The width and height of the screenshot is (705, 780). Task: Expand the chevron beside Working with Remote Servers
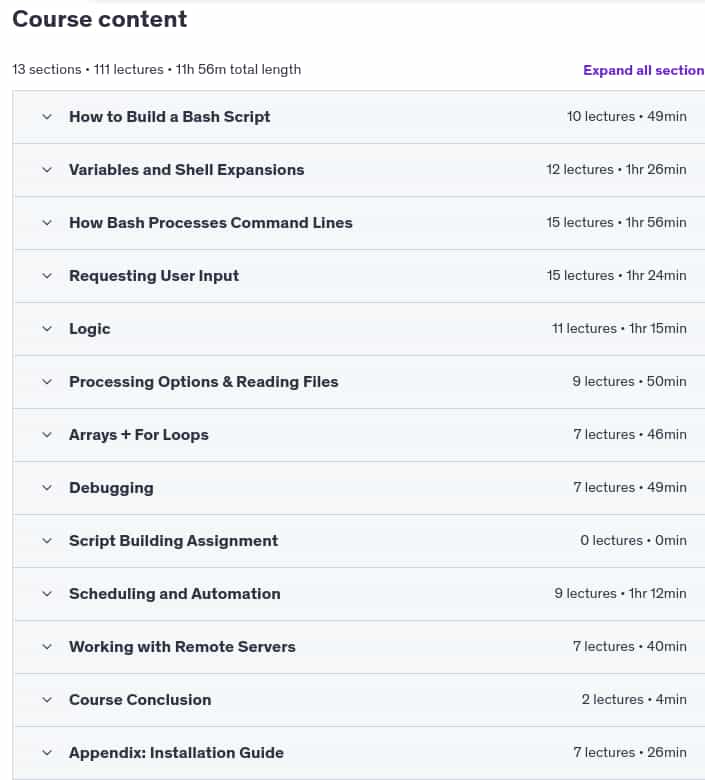point(47,647)
